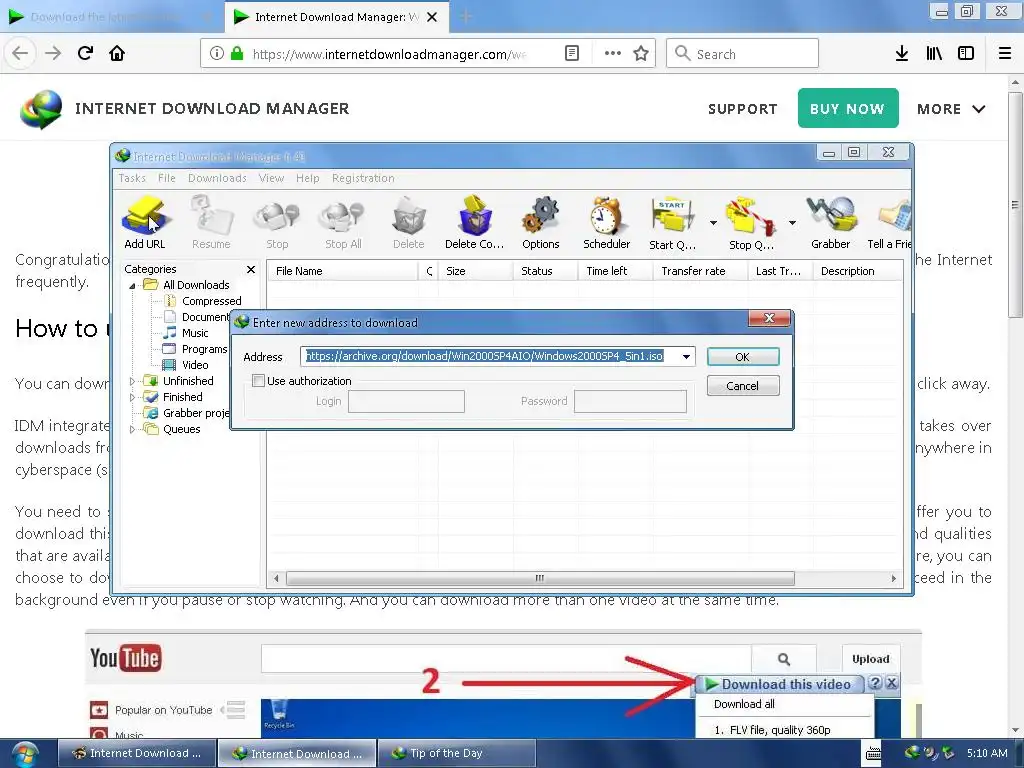
Task: Click the browser page vertical scrollbar
Action: (1015, 204)
